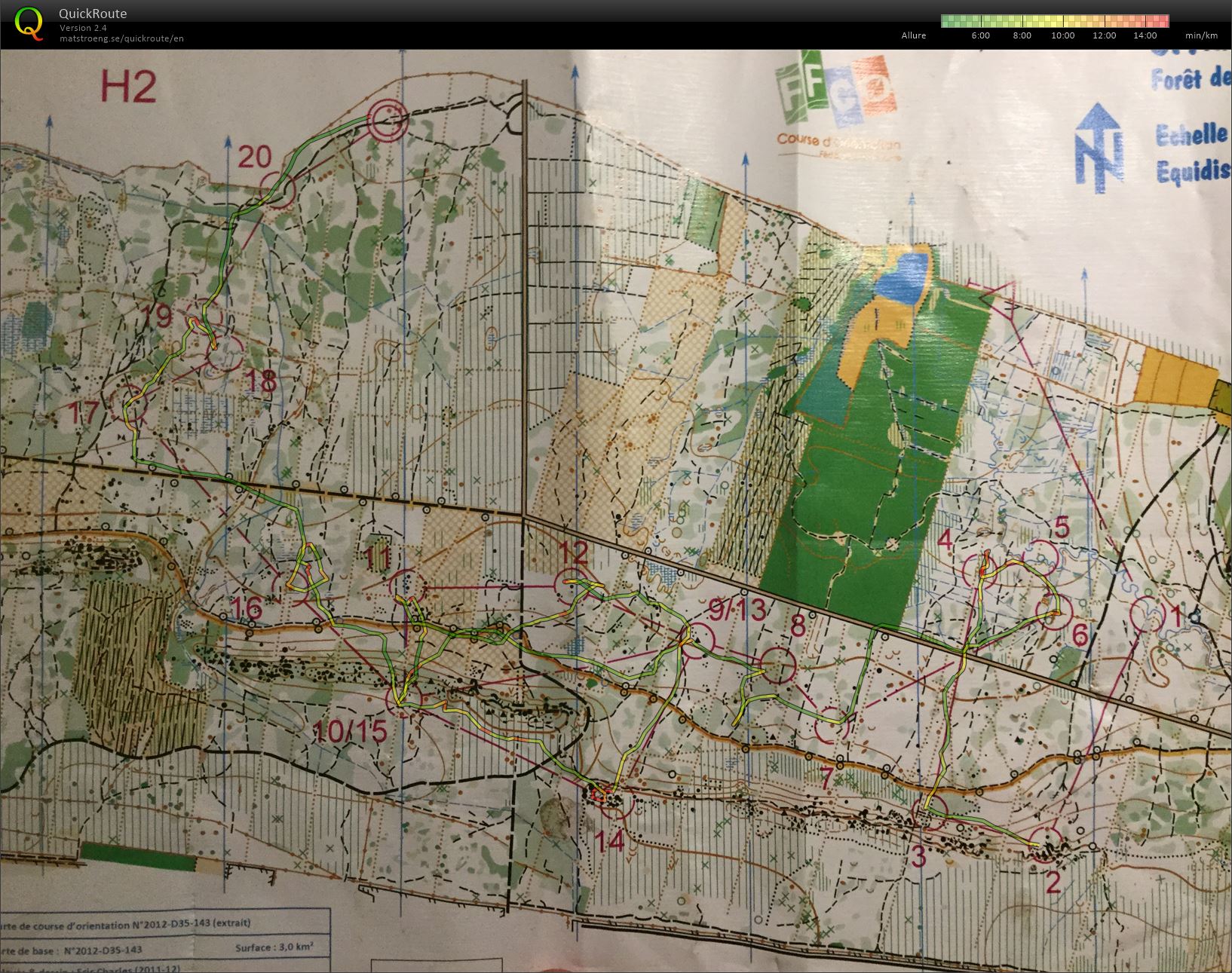Click control label 9/13 on map
The height and width of the screenshot is (973, 1232).
[x=737, y=610]
